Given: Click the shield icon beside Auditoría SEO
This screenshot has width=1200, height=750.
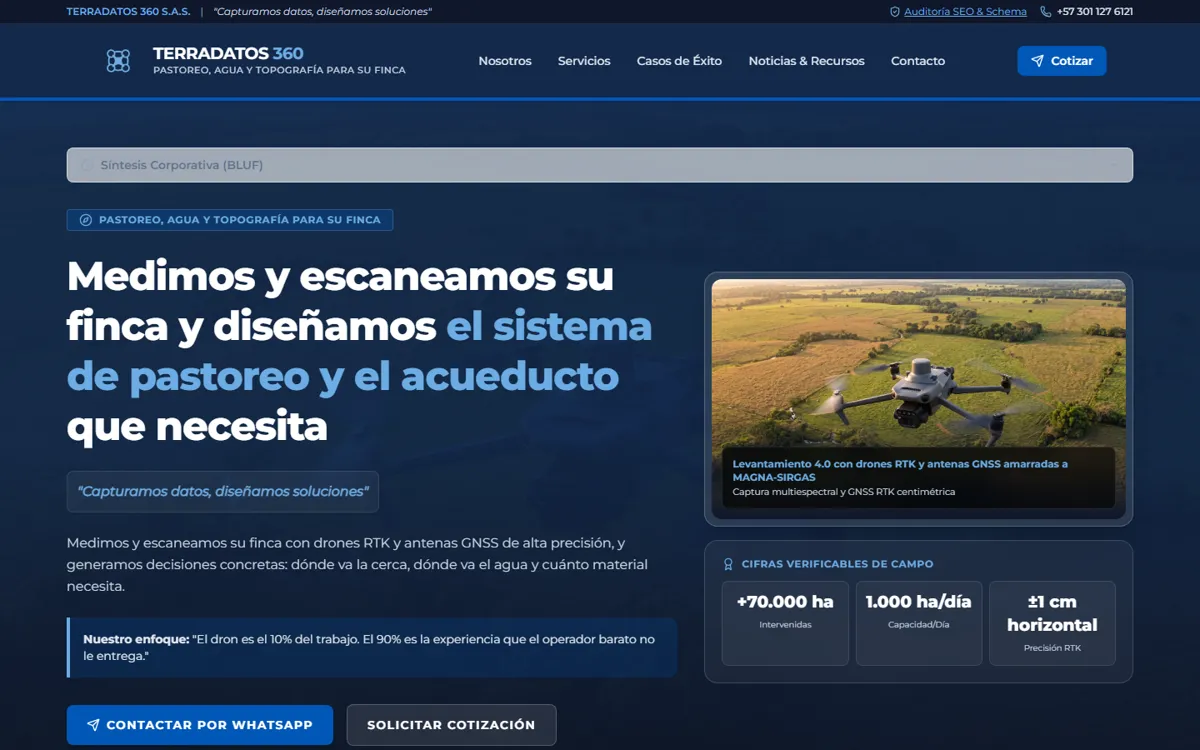Looking at the screenshot, I should pyautogui.click(x=895, y=12).
